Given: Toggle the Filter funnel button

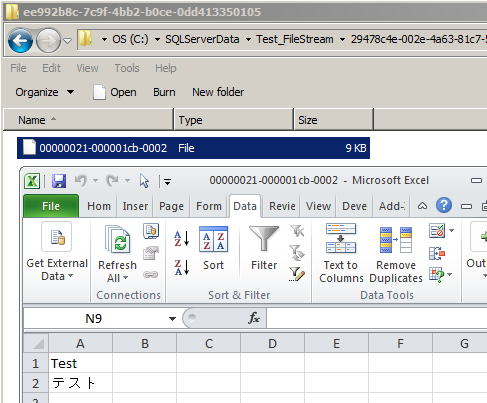Looking at the screenshot, I should tap(264, 248).
